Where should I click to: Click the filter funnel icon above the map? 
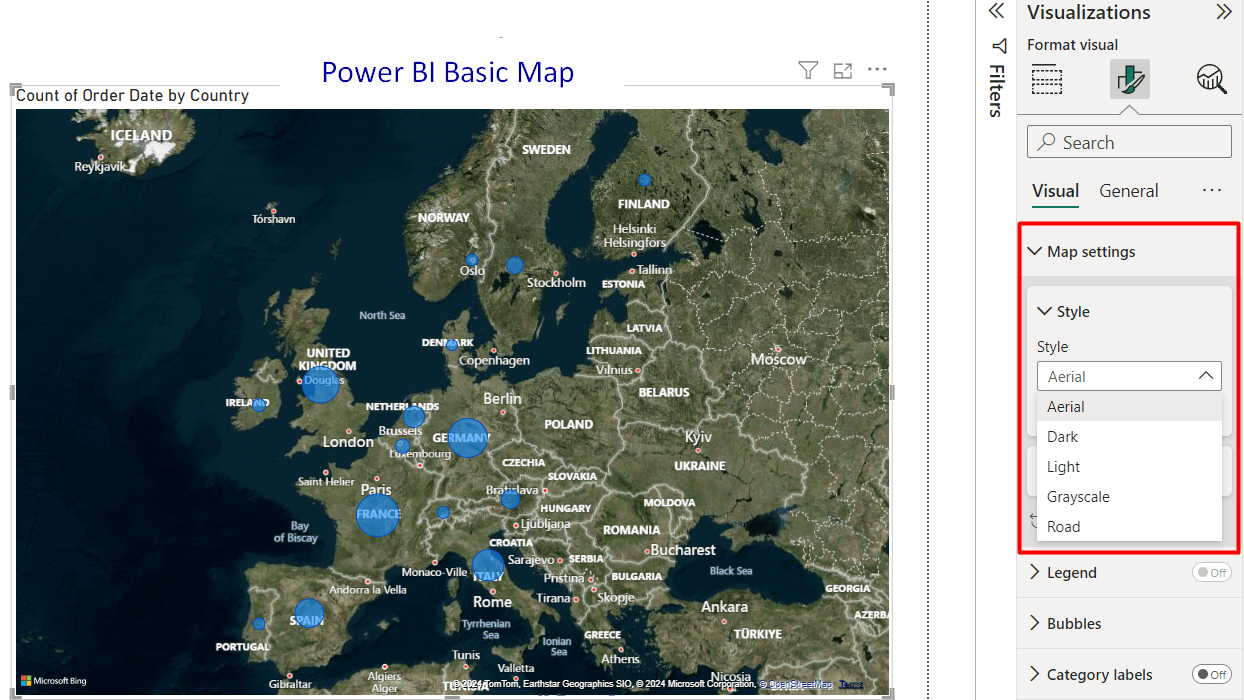[x=808, y=70]
